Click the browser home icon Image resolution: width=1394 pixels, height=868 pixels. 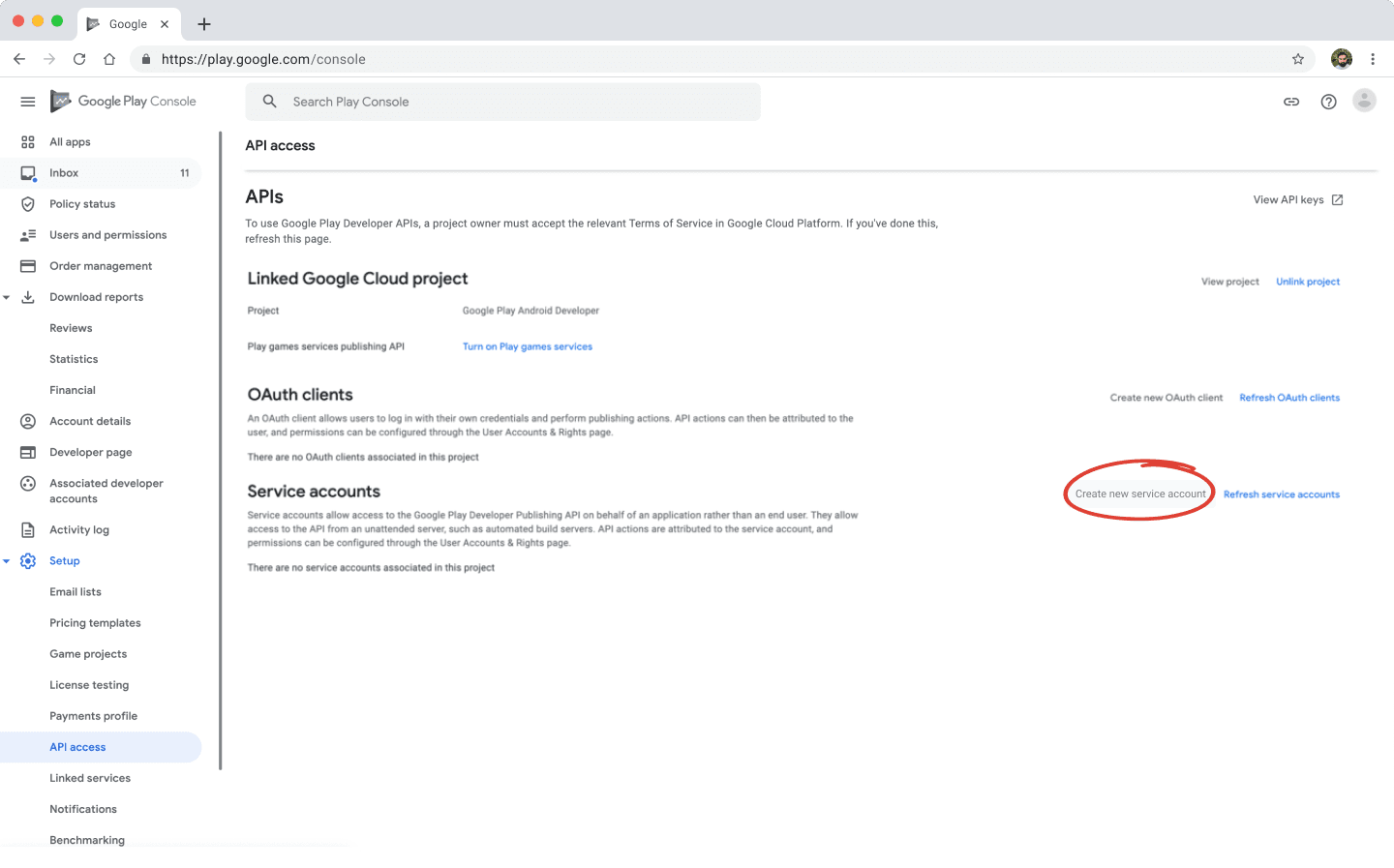pos(109,59)
